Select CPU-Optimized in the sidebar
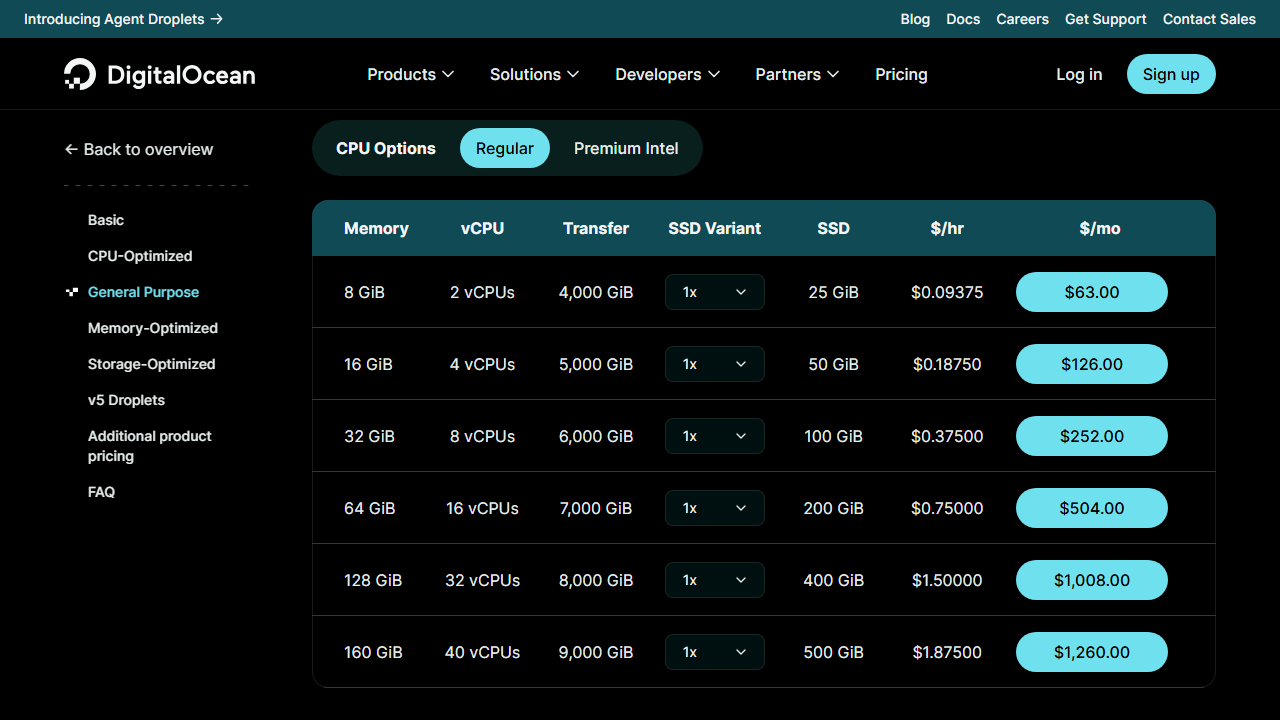The height and width of the screenshot is (720, 1280). point(140,256)
